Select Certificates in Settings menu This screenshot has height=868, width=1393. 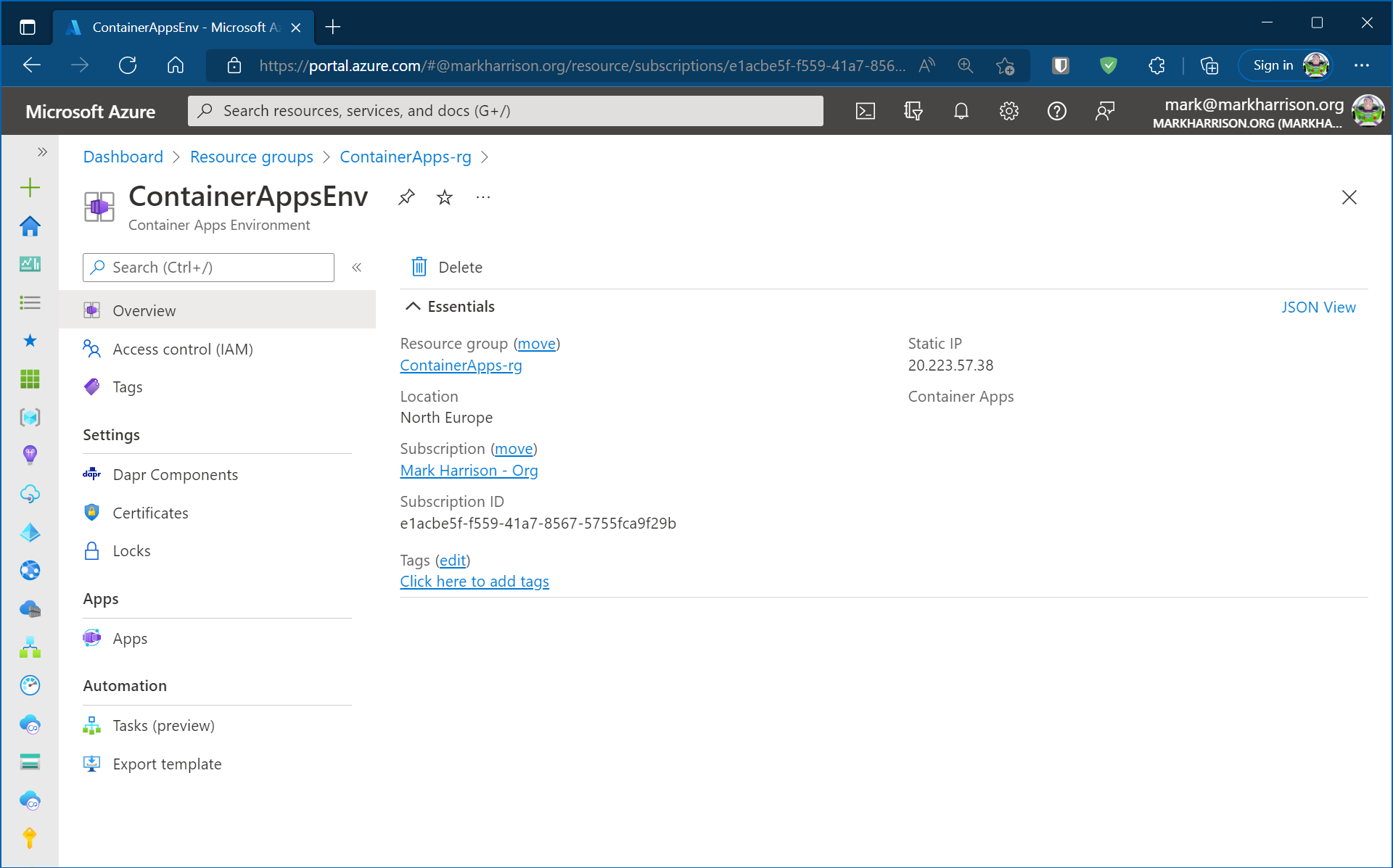coord(150,513)
